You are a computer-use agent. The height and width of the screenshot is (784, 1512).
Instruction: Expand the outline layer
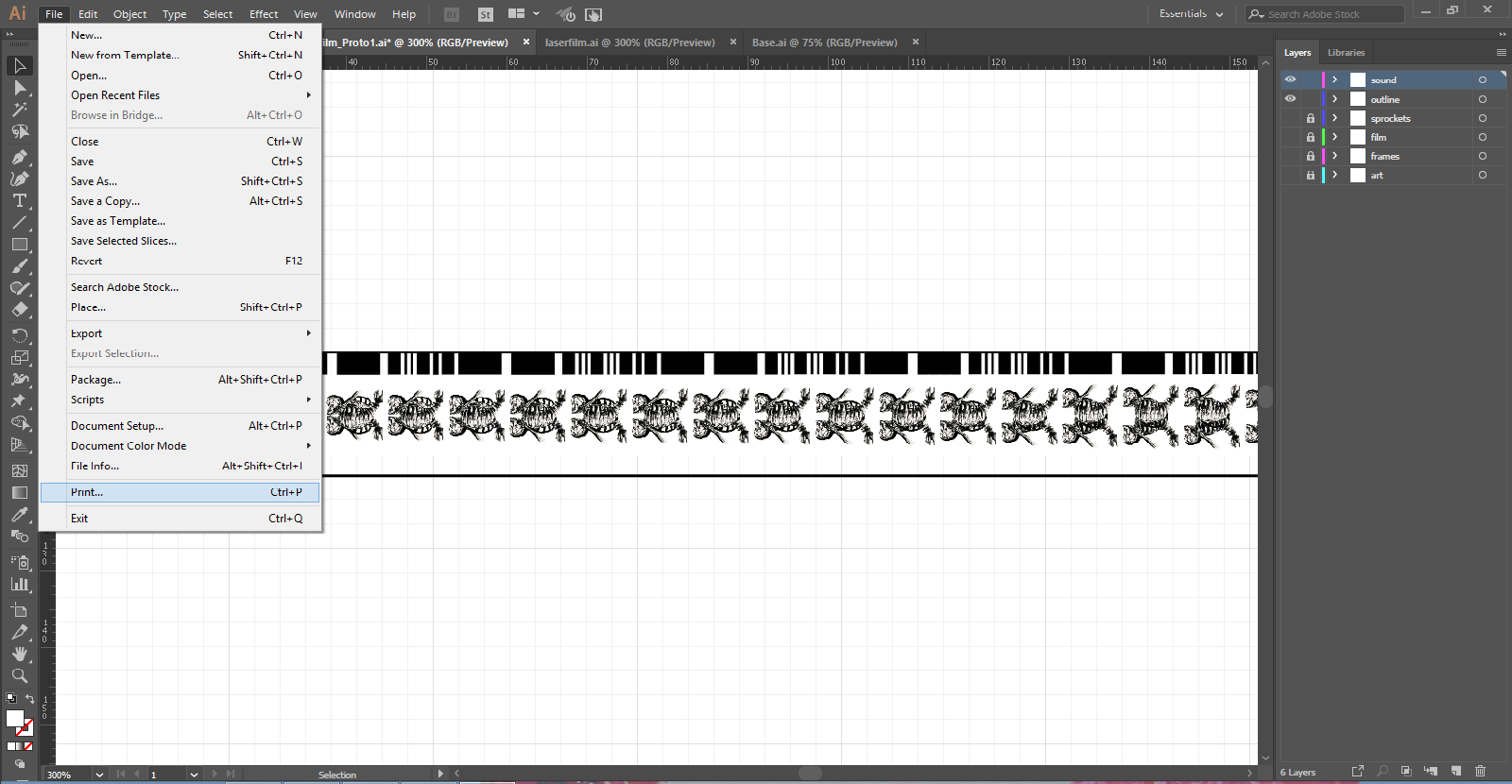pyautogui.click(x=1335, y=98)
